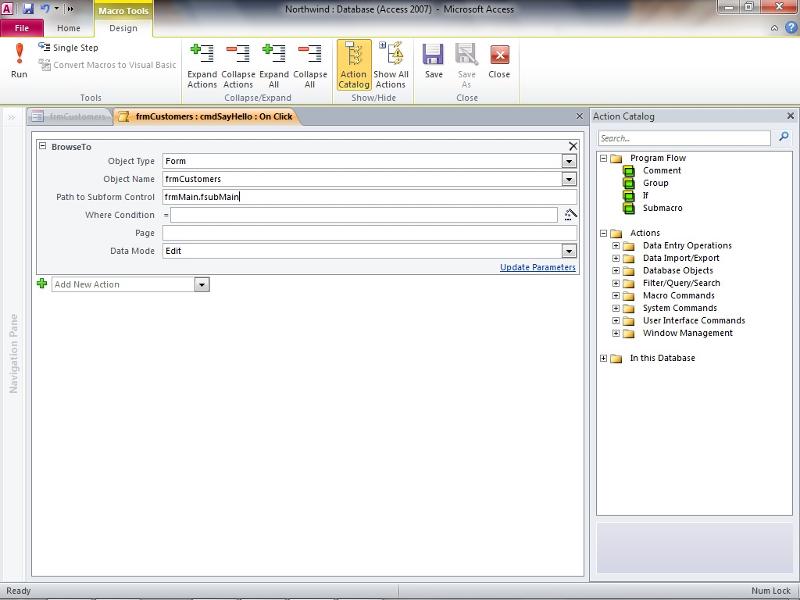
Task: Select the Comment item in Program Flow
Action: pyautogui.click(x=662, y=170)
